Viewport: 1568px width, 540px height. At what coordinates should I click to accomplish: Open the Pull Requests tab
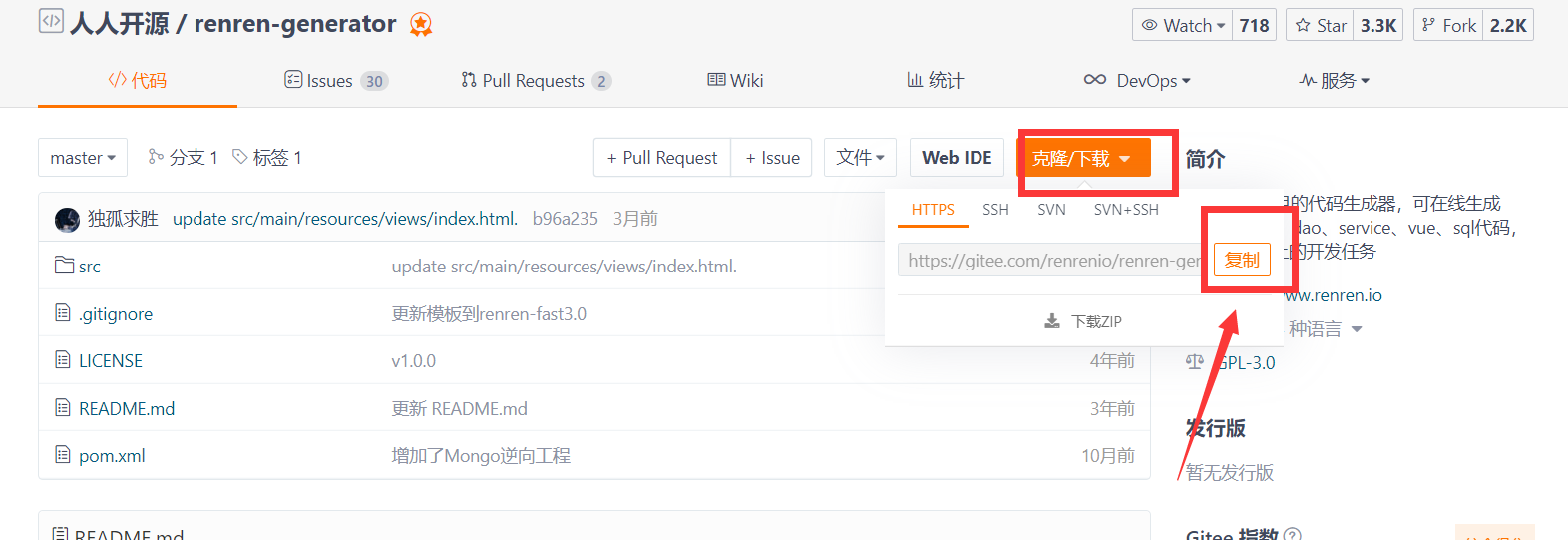click(536, 80)
